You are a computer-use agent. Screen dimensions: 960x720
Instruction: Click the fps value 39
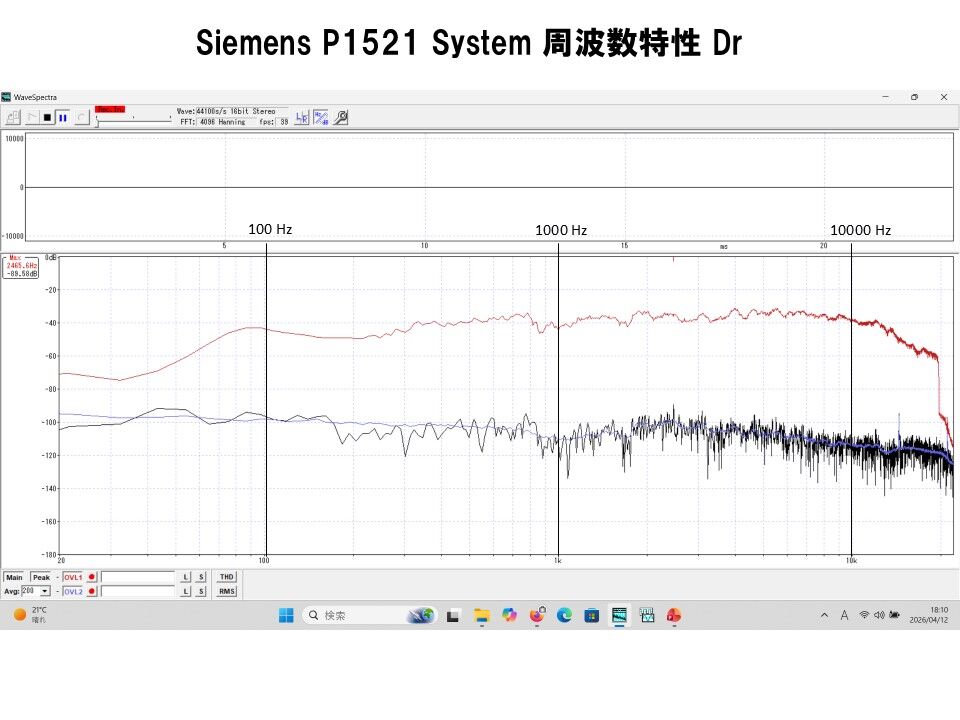pyautogui.click(x=284, y=122)
